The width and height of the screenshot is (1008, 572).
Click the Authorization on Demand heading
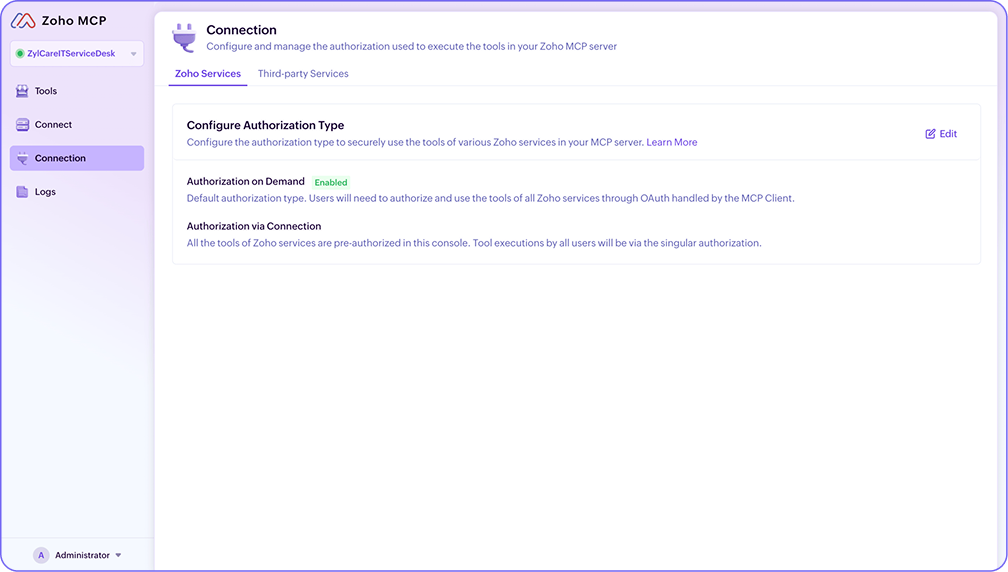[246, 181]
